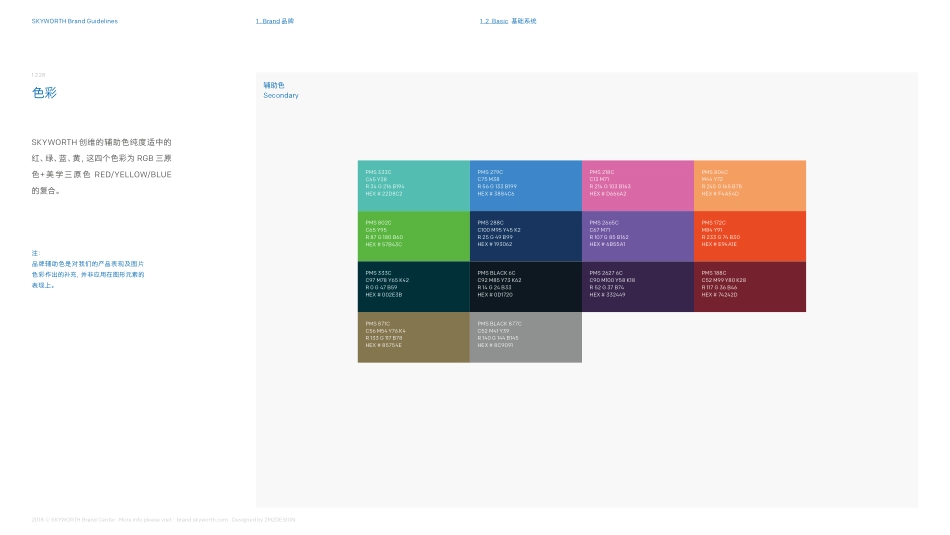Select the navy PMS 288C swatch
Image resolution: width=950 pixels, height=535 pixels.
[525, 236]
